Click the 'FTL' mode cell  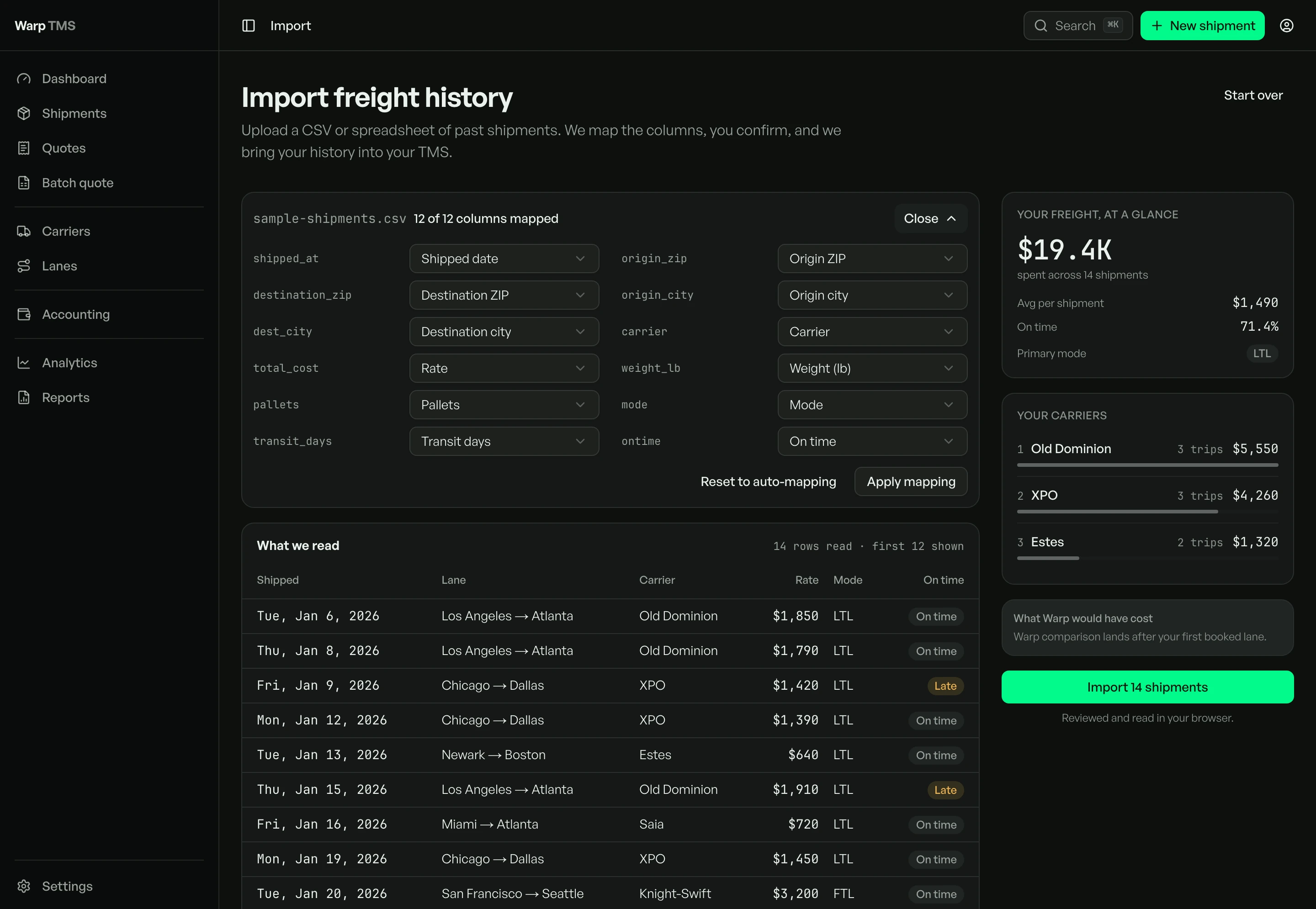[x=843, y=894]
